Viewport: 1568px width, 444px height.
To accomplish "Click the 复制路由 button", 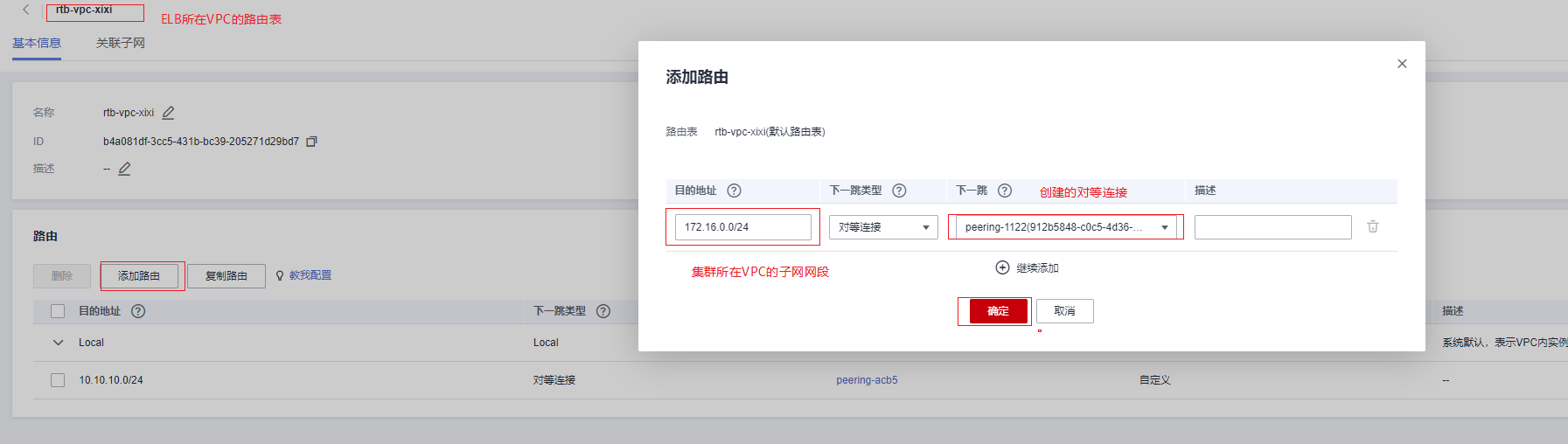I will [x=226, y=275].
